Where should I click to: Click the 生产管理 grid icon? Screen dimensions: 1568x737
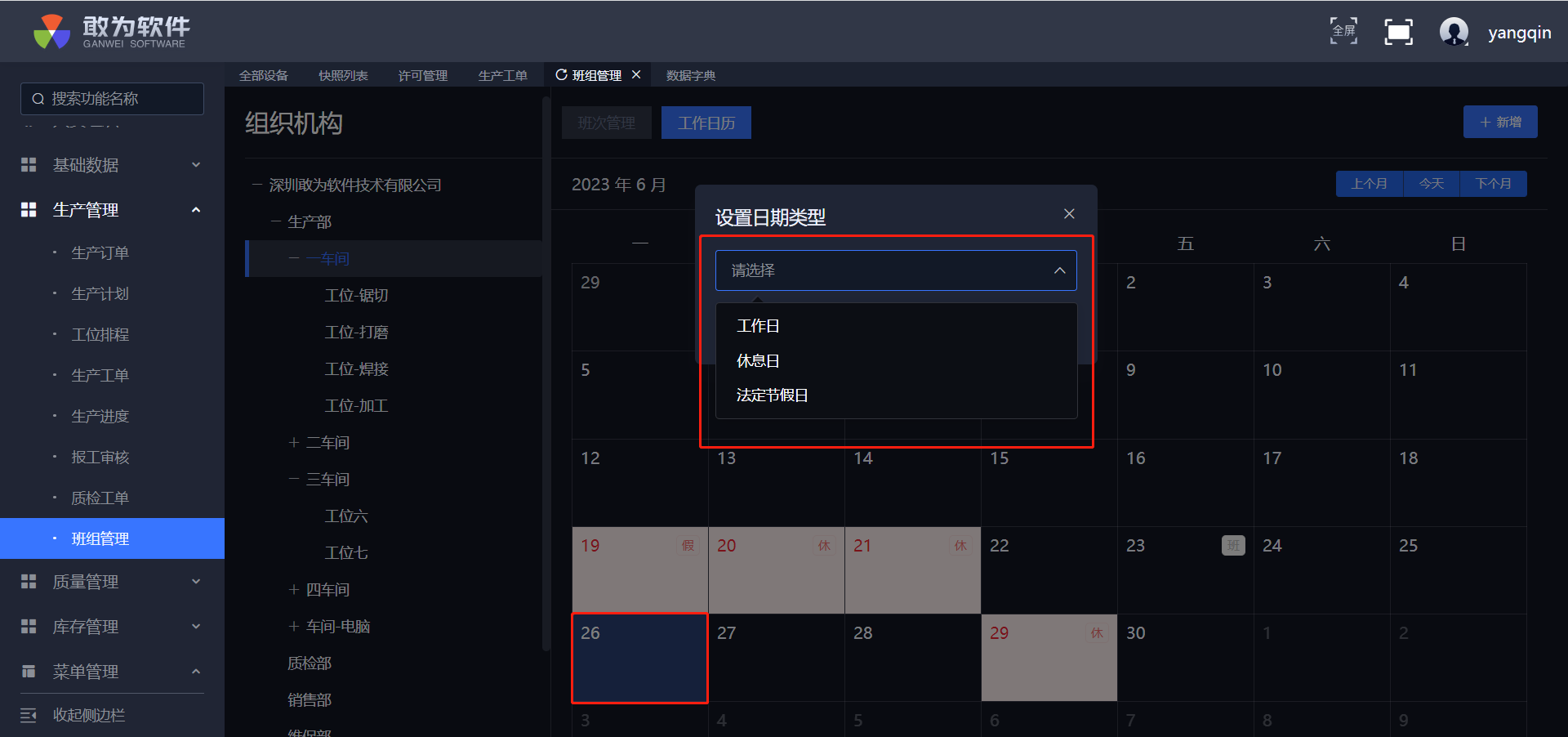click(x=29, y=210)
